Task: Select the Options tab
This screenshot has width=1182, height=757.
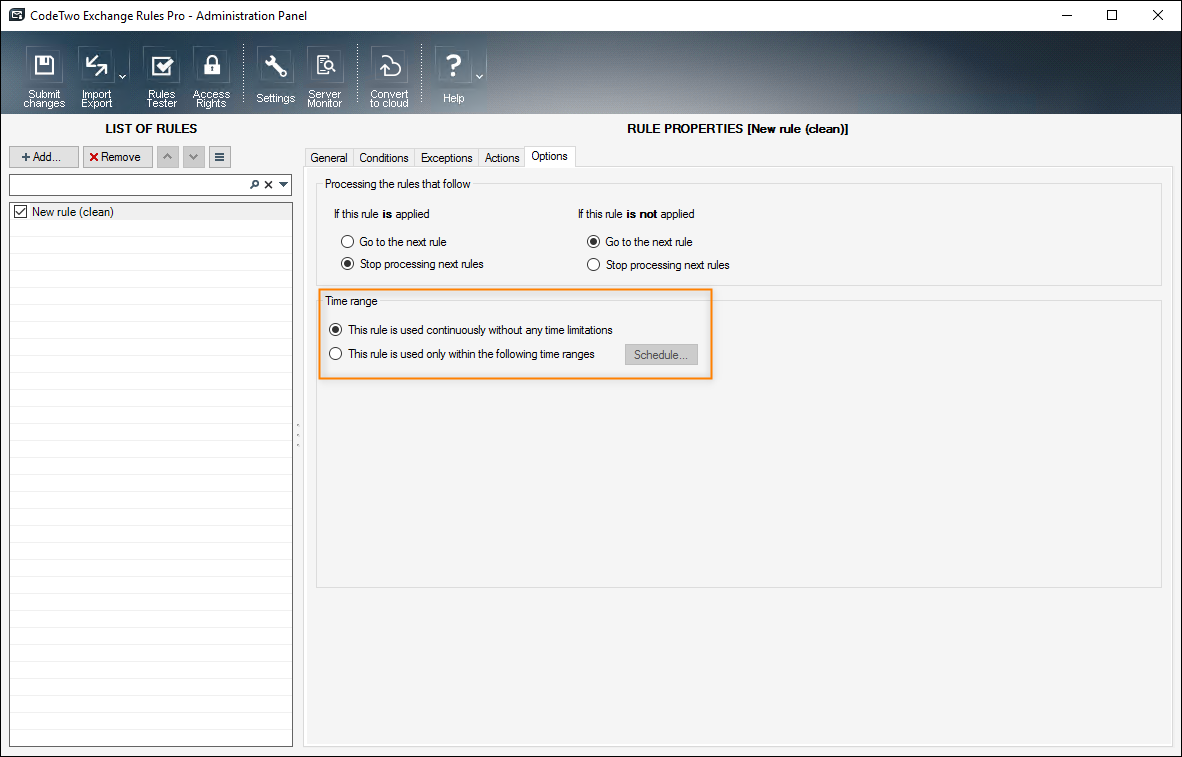Action: pyautogui.click(x=550, y=156)
